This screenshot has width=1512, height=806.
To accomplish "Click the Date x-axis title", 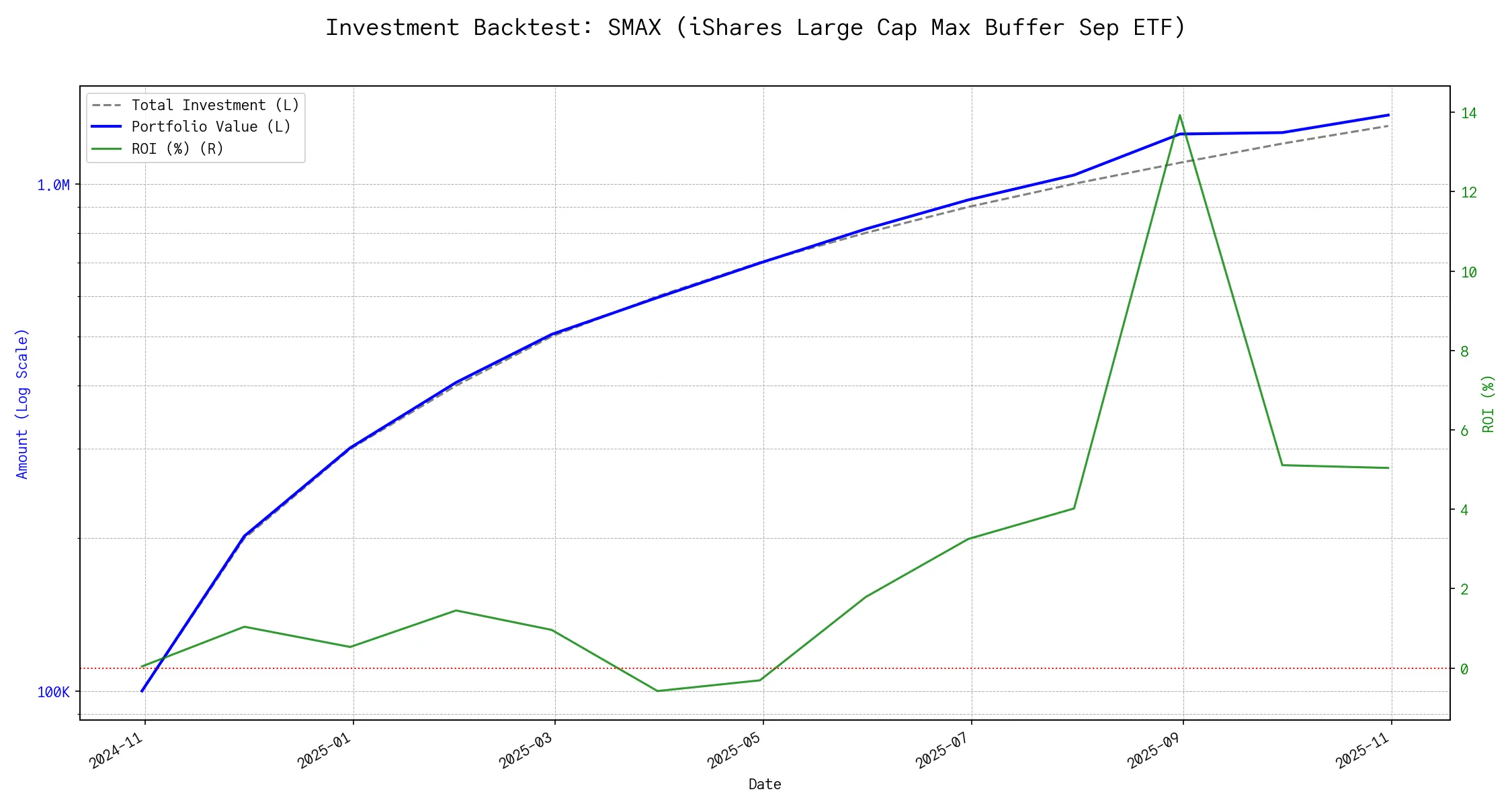I will (x=765, y=785).
